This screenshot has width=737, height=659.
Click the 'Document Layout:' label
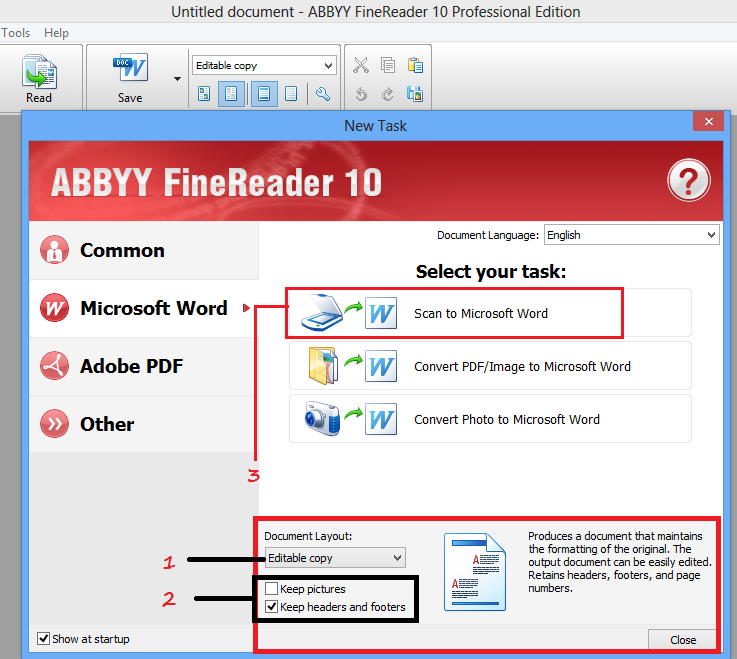coord(308,536)
